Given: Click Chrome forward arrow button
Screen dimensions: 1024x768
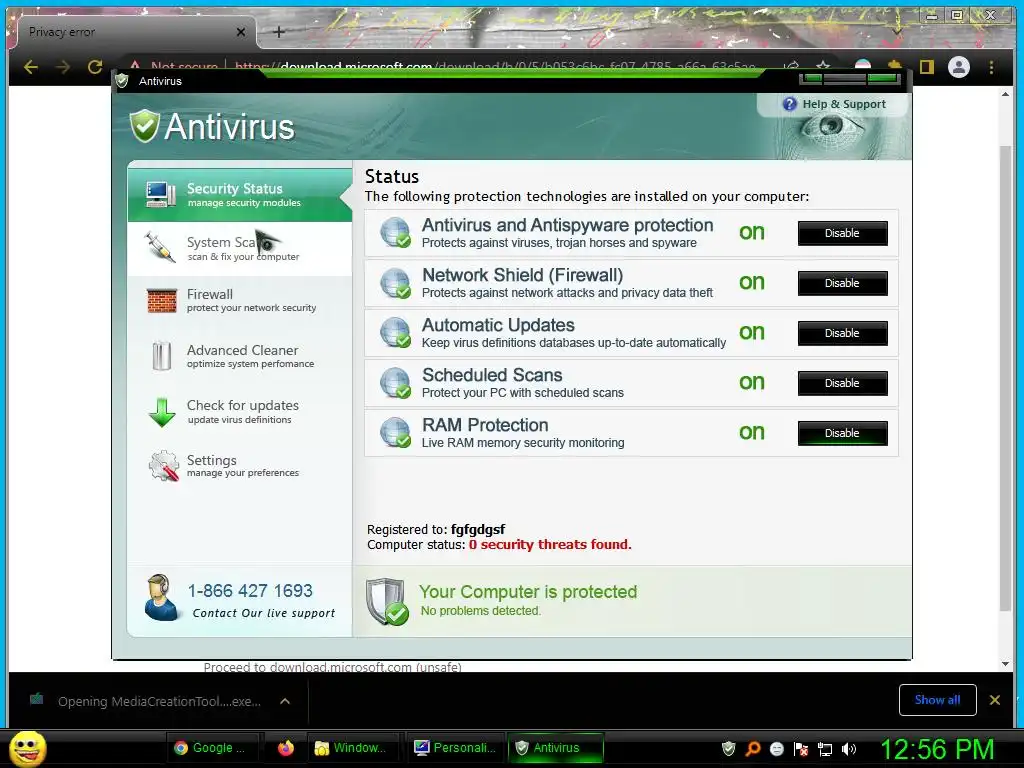Looking at the screenshot, I should pos(63,67).
